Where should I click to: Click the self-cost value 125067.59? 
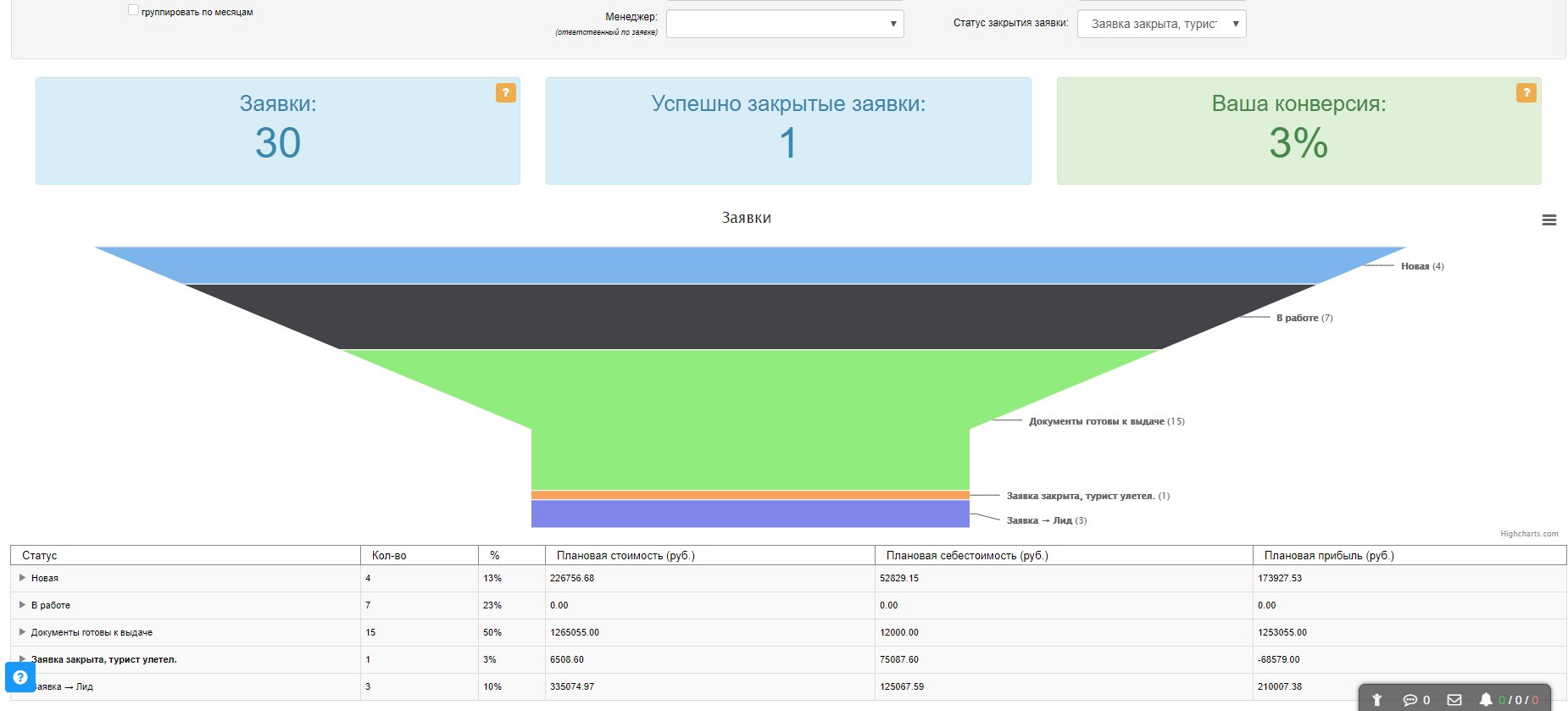click(902, 686)
